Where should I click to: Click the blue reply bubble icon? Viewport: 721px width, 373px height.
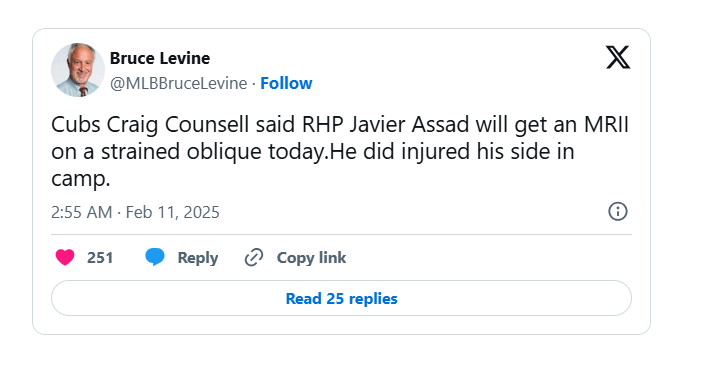(155, 257)
